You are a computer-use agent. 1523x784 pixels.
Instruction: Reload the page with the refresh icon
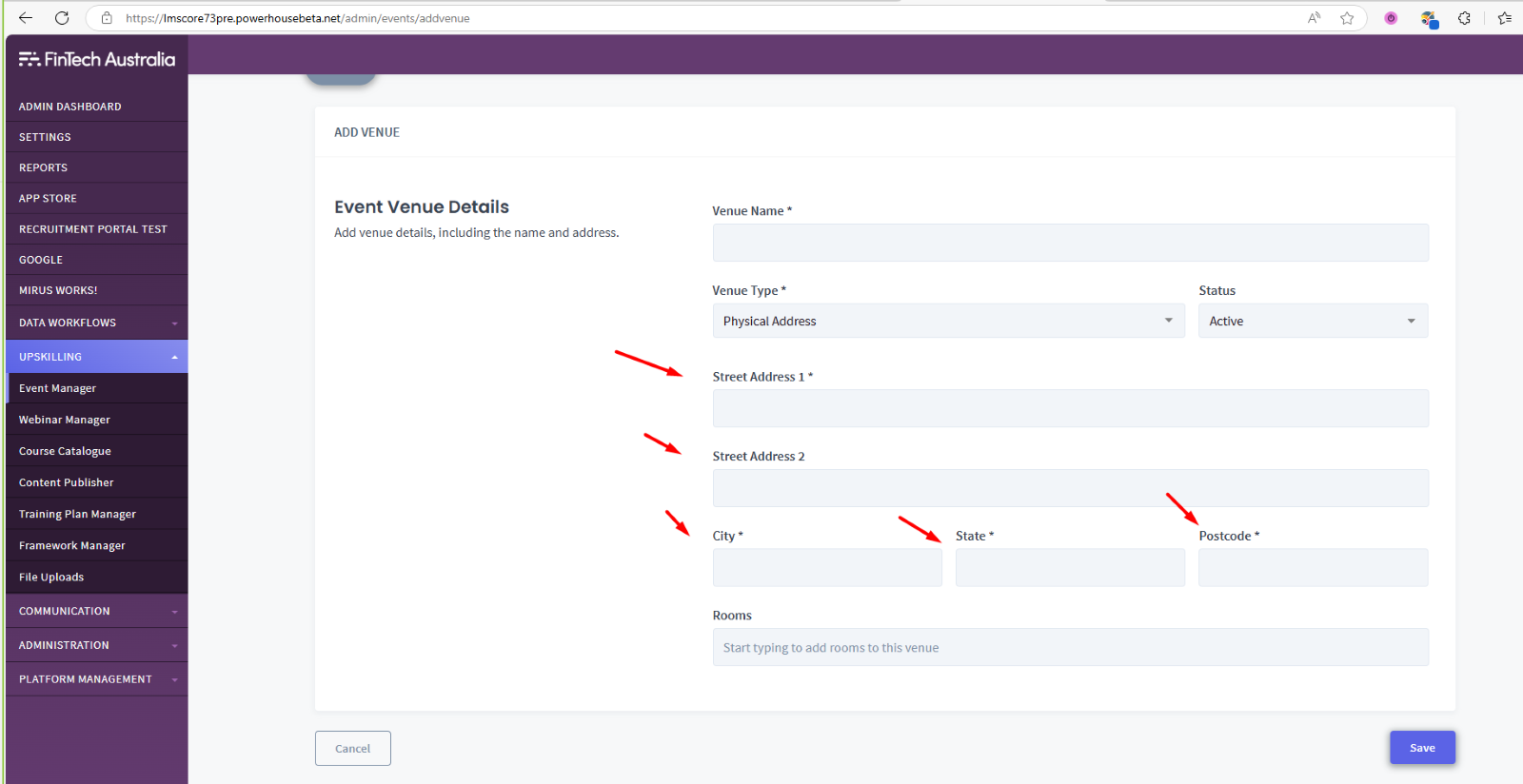pos(62,18)
